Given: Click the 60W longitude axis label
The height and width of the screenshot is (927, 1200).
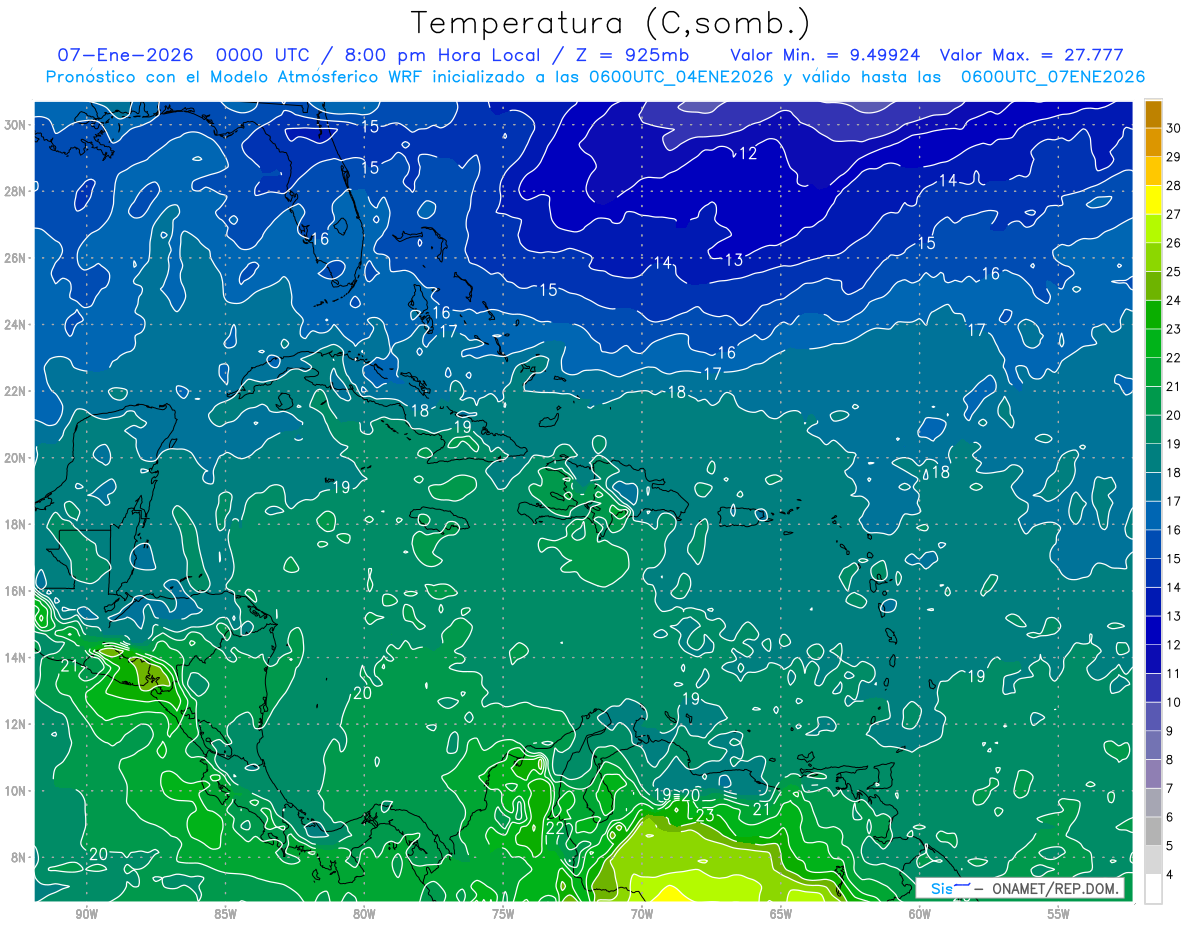Looking at the screenshot, I should pyautogui.click(x=920, y=915).
